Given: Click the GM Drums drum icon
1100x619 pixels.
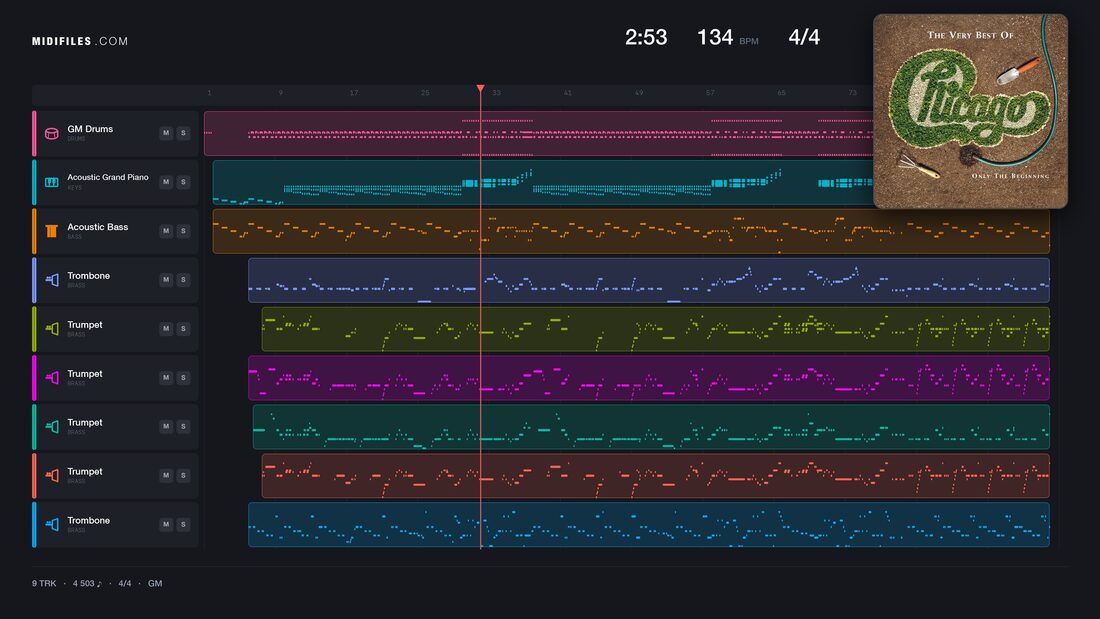Looking at the screenshot, I should click(52, 133).
